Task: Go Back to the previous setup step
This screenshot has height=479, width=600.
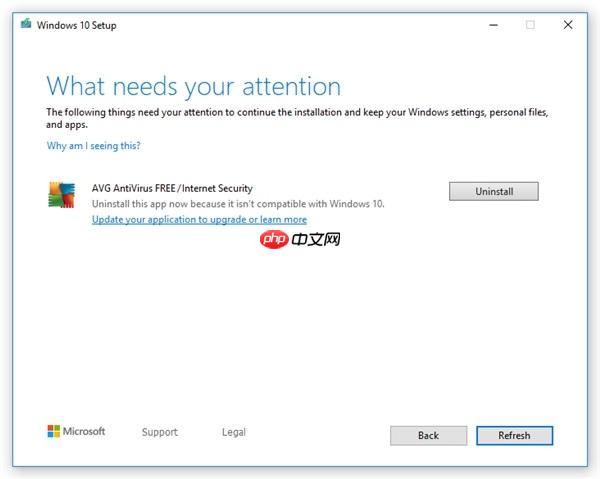Action: (429, 435)
